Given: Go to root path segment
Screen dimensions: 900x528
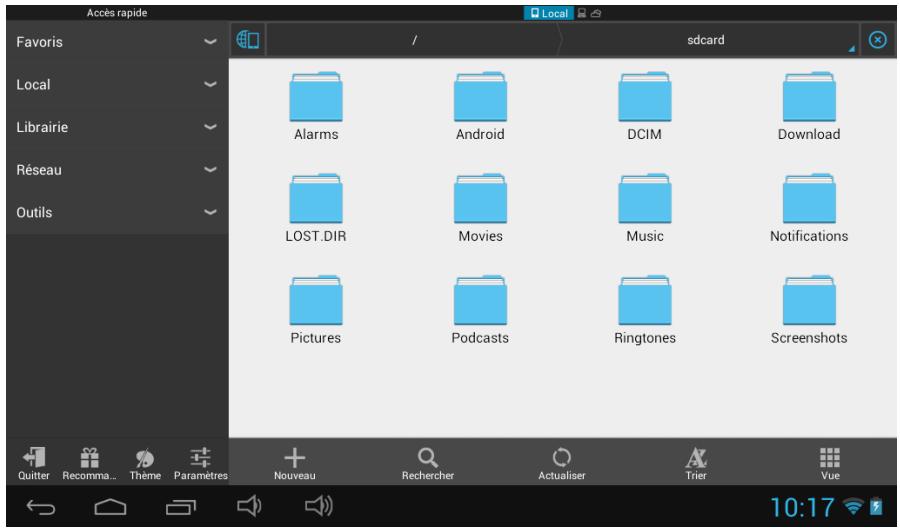Looking at the screenshot, I should [413, 42].
